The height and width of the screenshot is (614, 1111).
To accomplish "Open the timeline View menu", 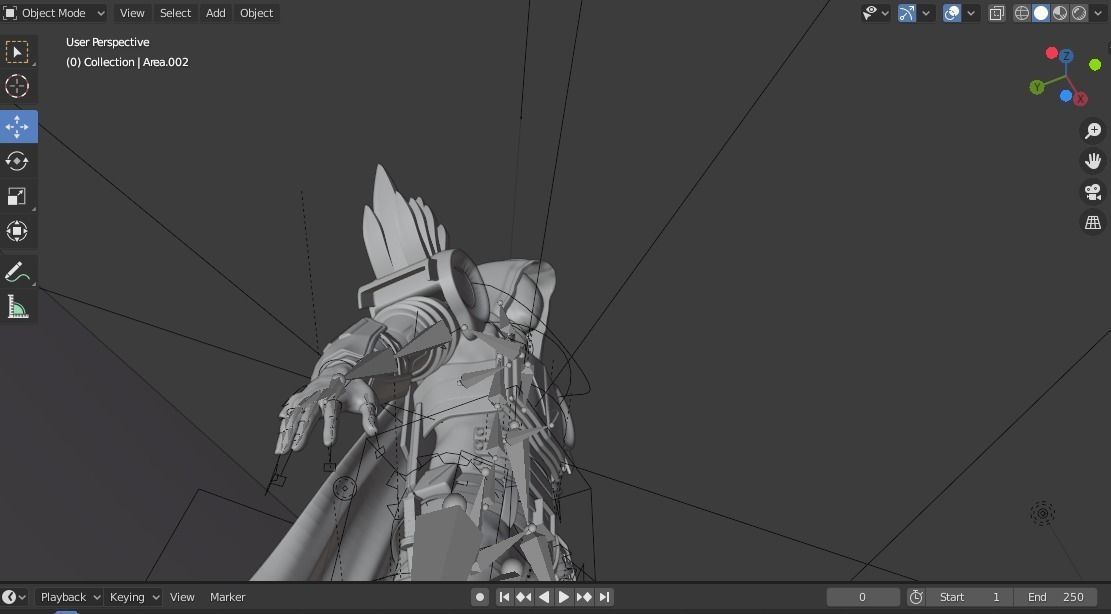I will point(182,597).
